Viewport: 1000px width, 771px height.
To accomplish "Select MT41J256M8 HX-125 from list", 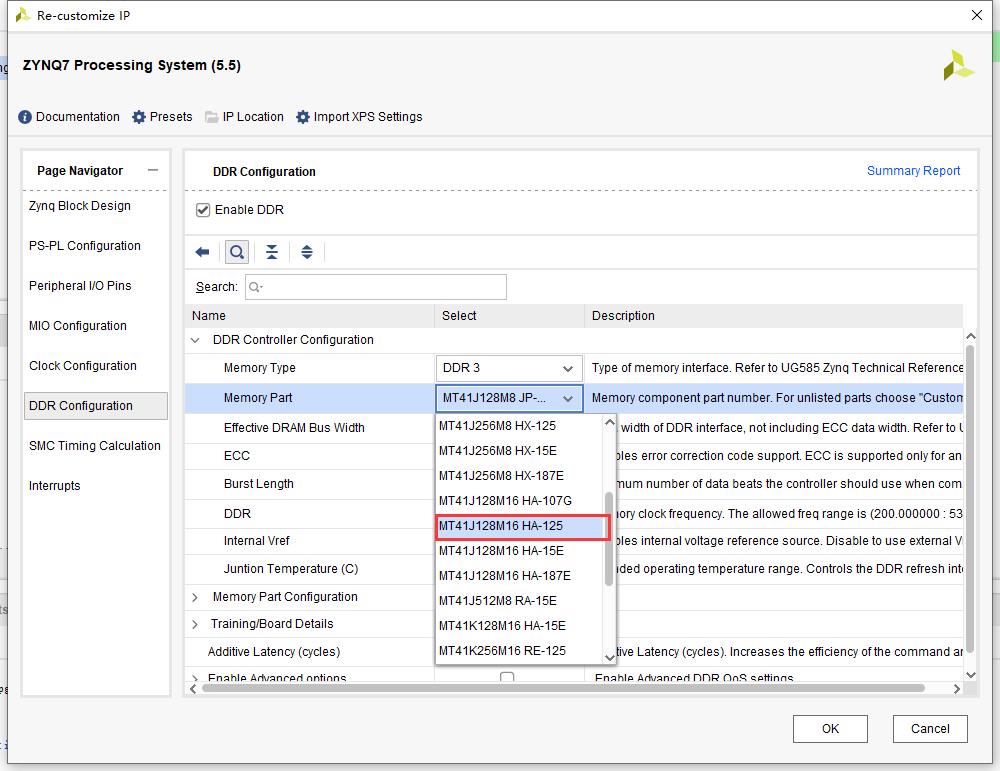I will [x=520, y=426].
